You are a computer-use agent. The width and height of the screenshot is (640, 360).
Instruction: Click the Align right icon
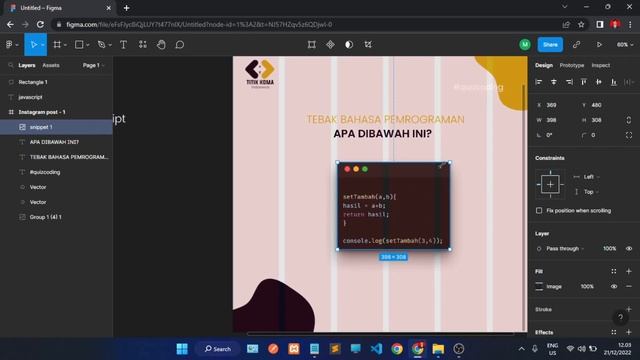click(569, 82)
